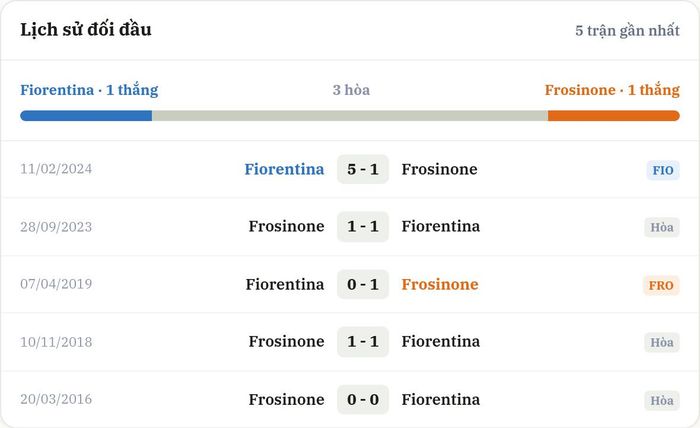Click the Lịch sử đối đầu heading
This screenshot has width=700, height=428.
86,29
